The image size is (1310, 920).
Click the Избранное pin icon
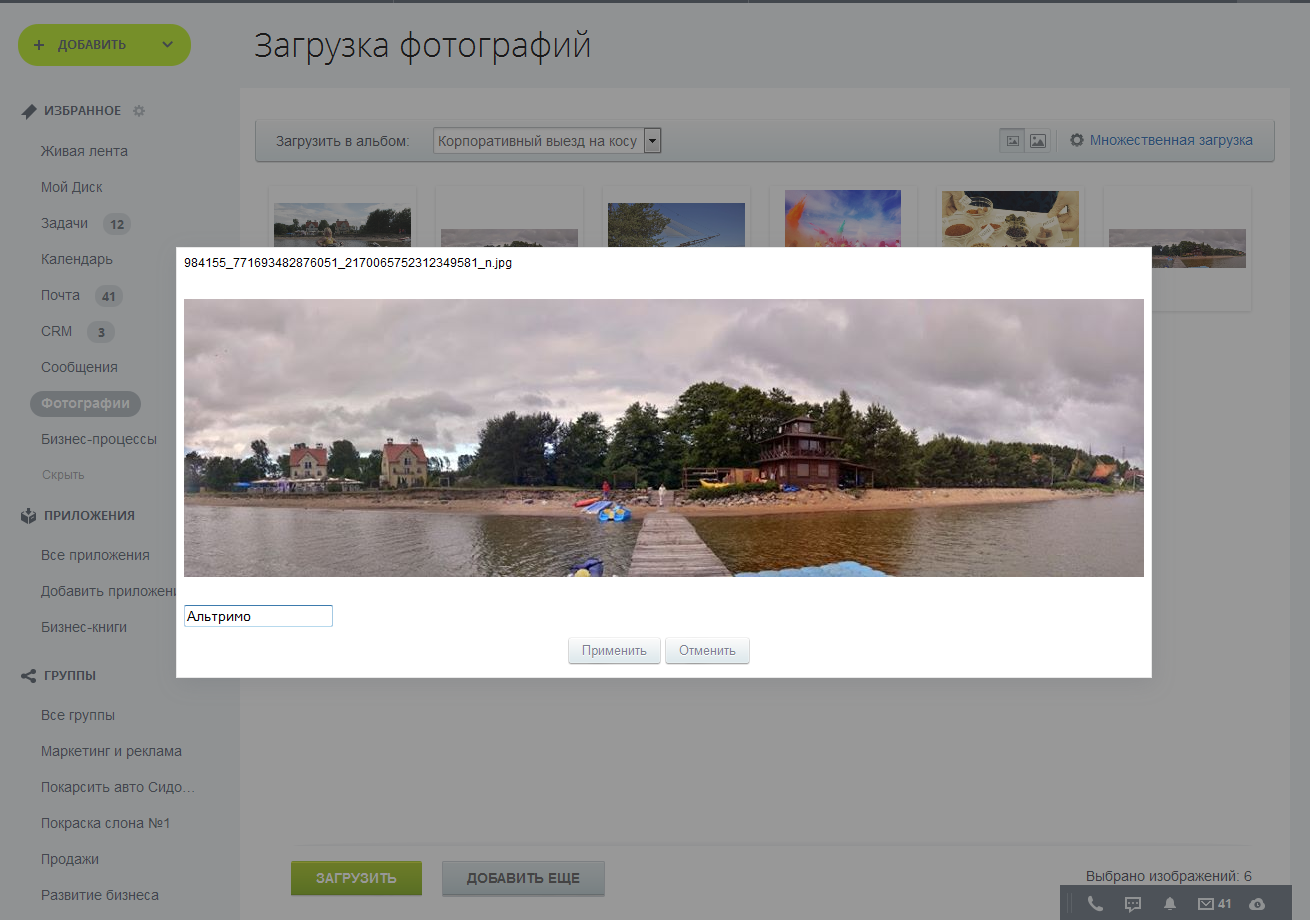pyautogui.click(x=29, y=111)
